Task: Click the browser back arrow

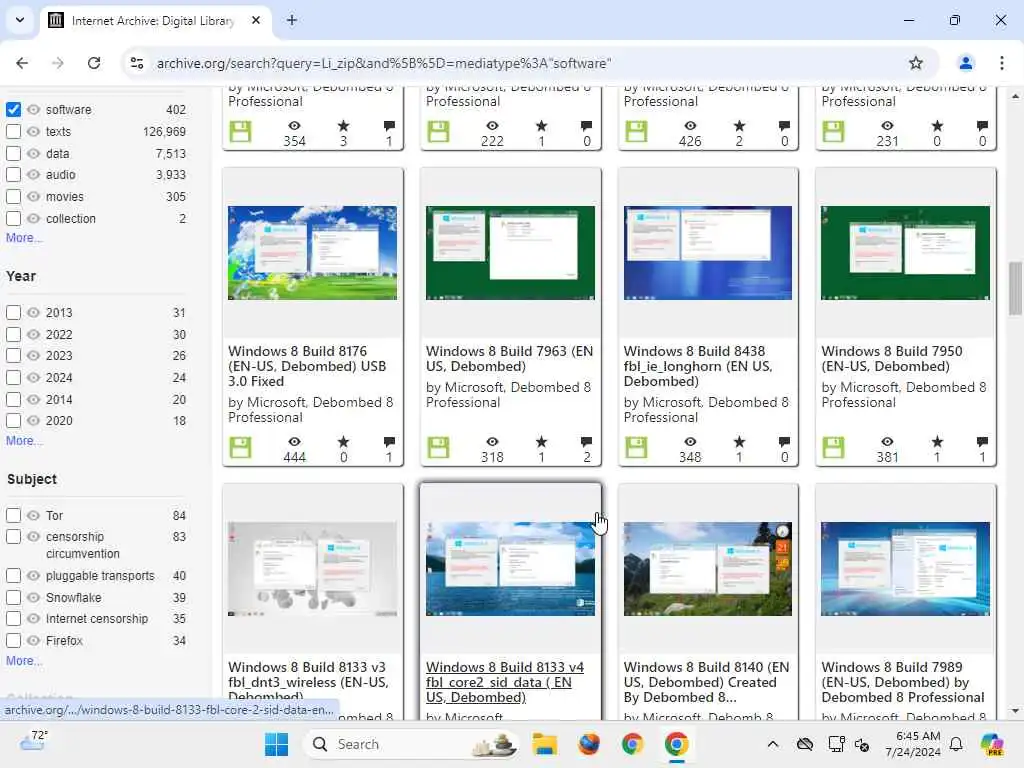Action: 22,63
